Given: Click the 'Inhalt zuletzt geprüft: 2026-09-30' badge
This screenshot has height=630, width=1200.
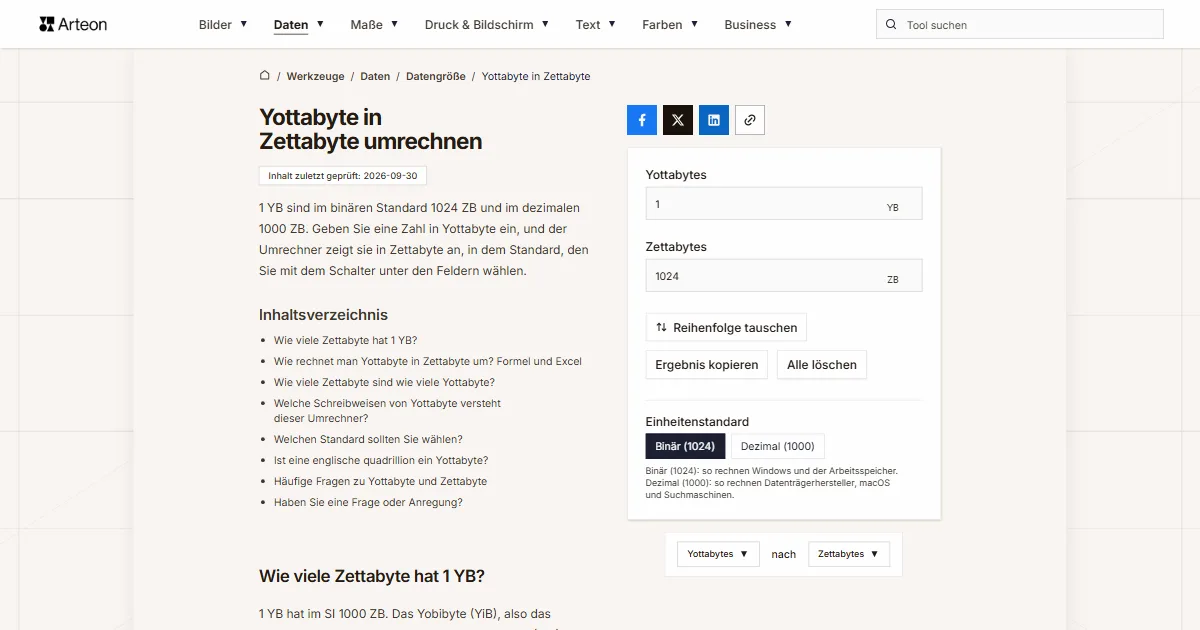Looking at the screenshot, I should point(343,176).
